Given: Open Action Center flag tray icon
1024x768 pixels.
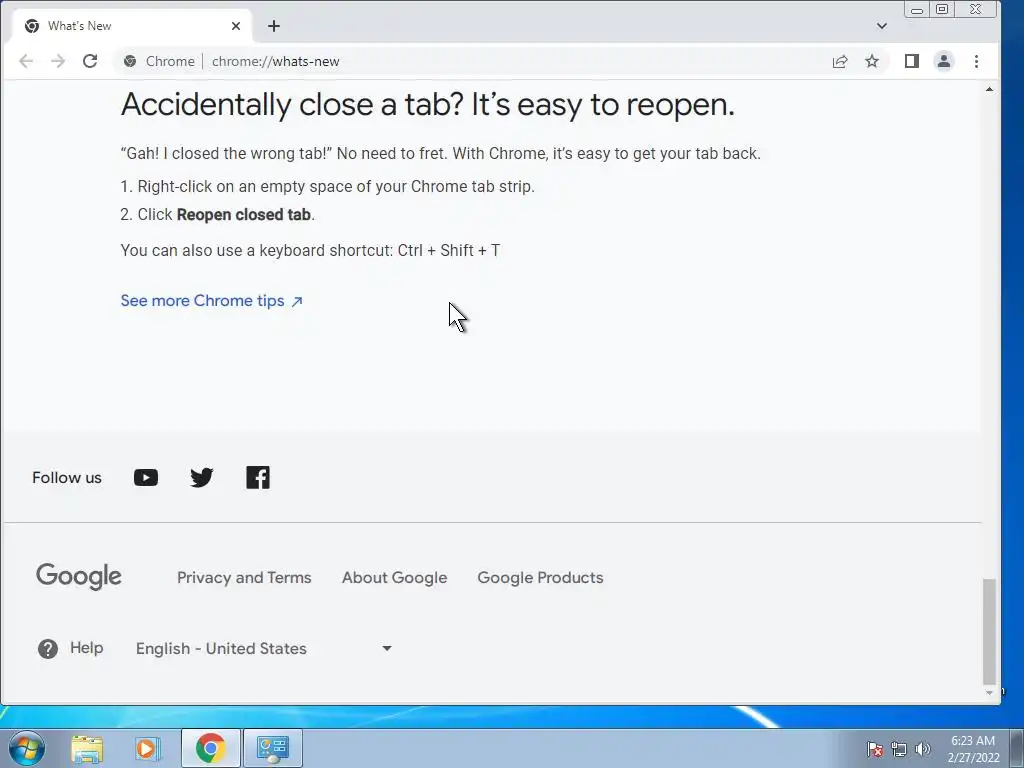Looking at the screenshot, I should click(x=875, y=749).
